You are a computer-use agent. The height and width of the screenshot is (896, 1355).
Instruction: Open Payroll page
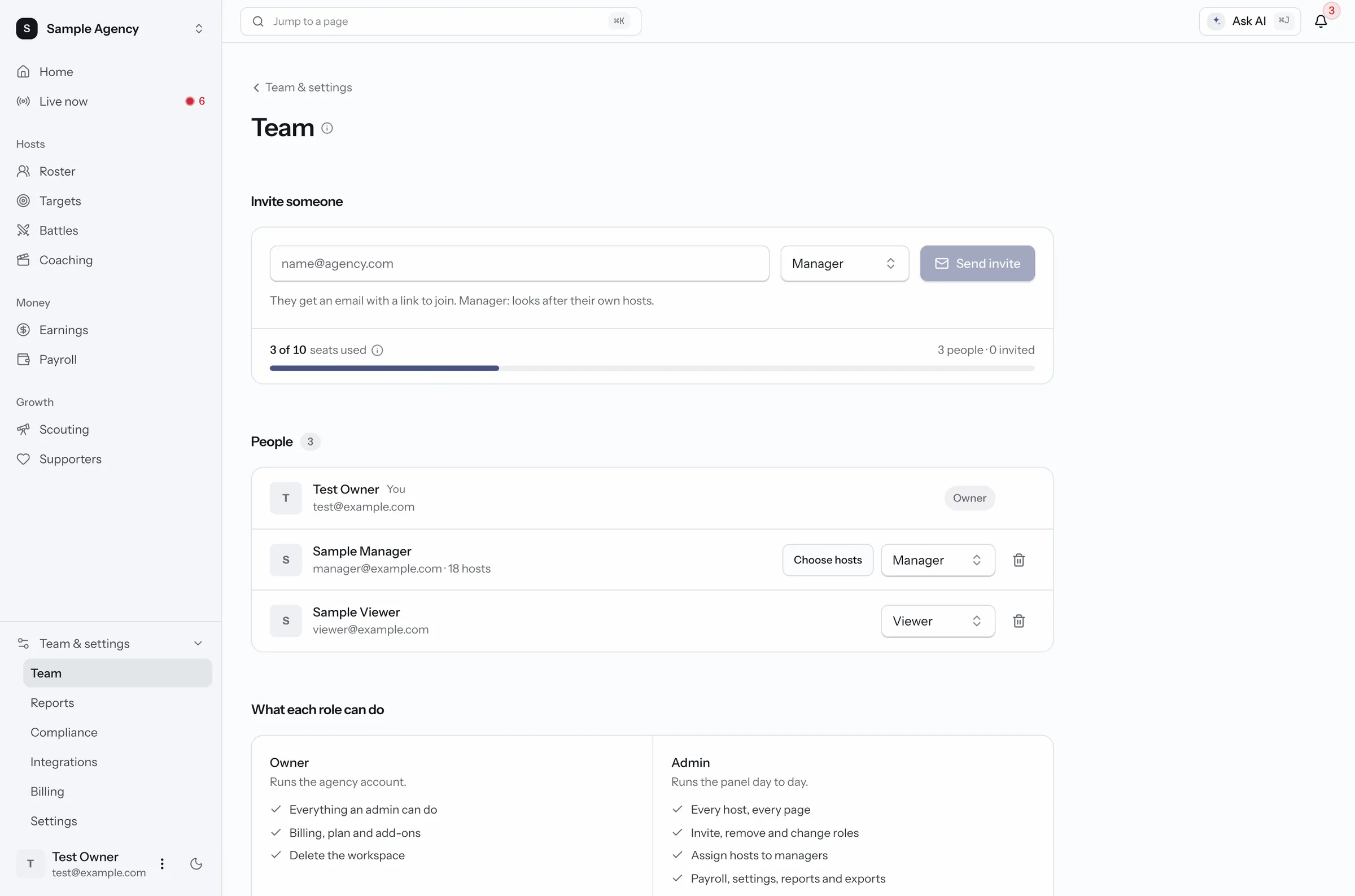coord(111,360)
